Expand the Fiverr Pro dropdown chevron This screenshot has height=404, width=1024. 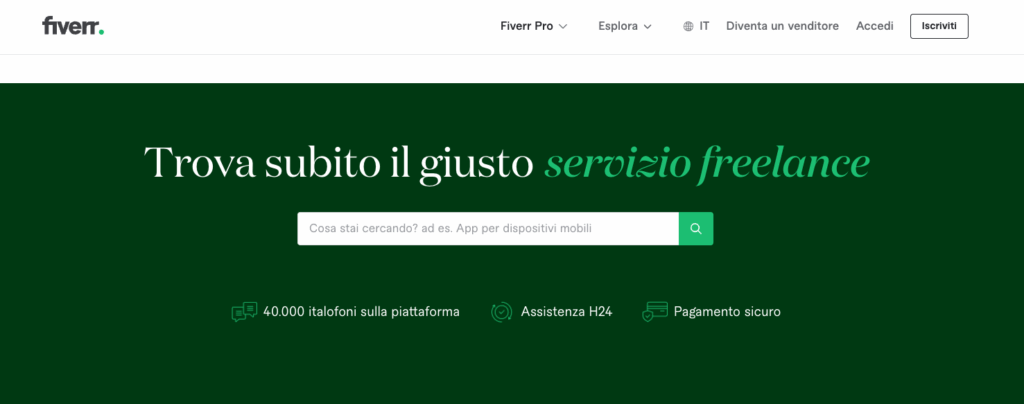[x=563, y=27]
